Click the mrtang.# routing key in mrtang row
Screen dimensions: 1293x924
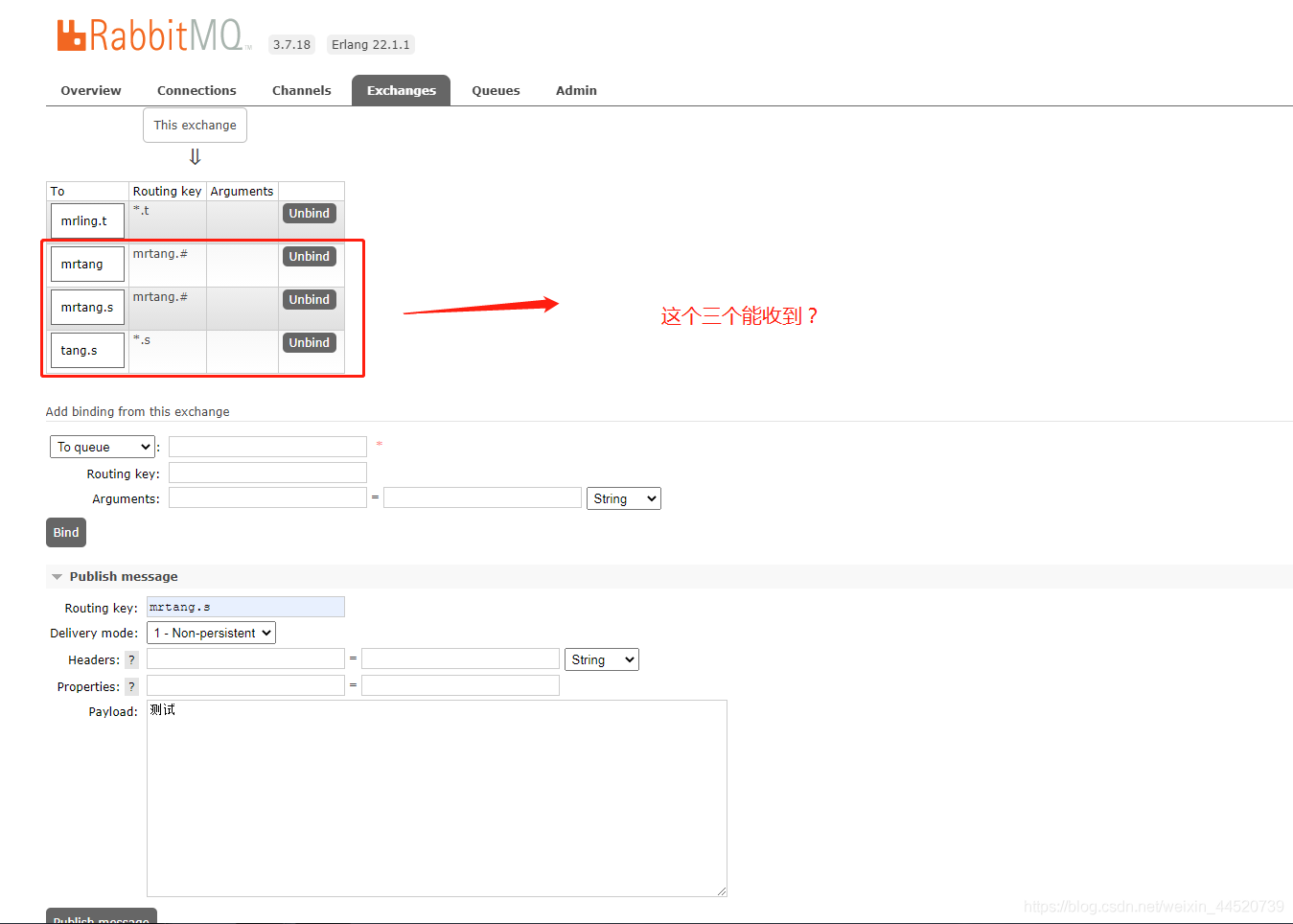click(160, 253)
